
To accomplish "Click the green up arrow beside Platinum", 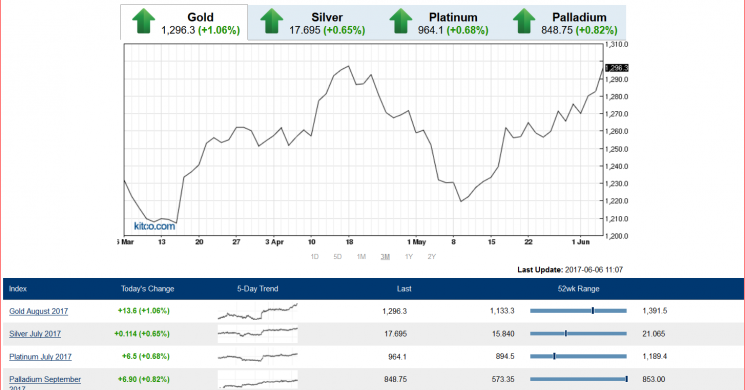I will point(401,21).
